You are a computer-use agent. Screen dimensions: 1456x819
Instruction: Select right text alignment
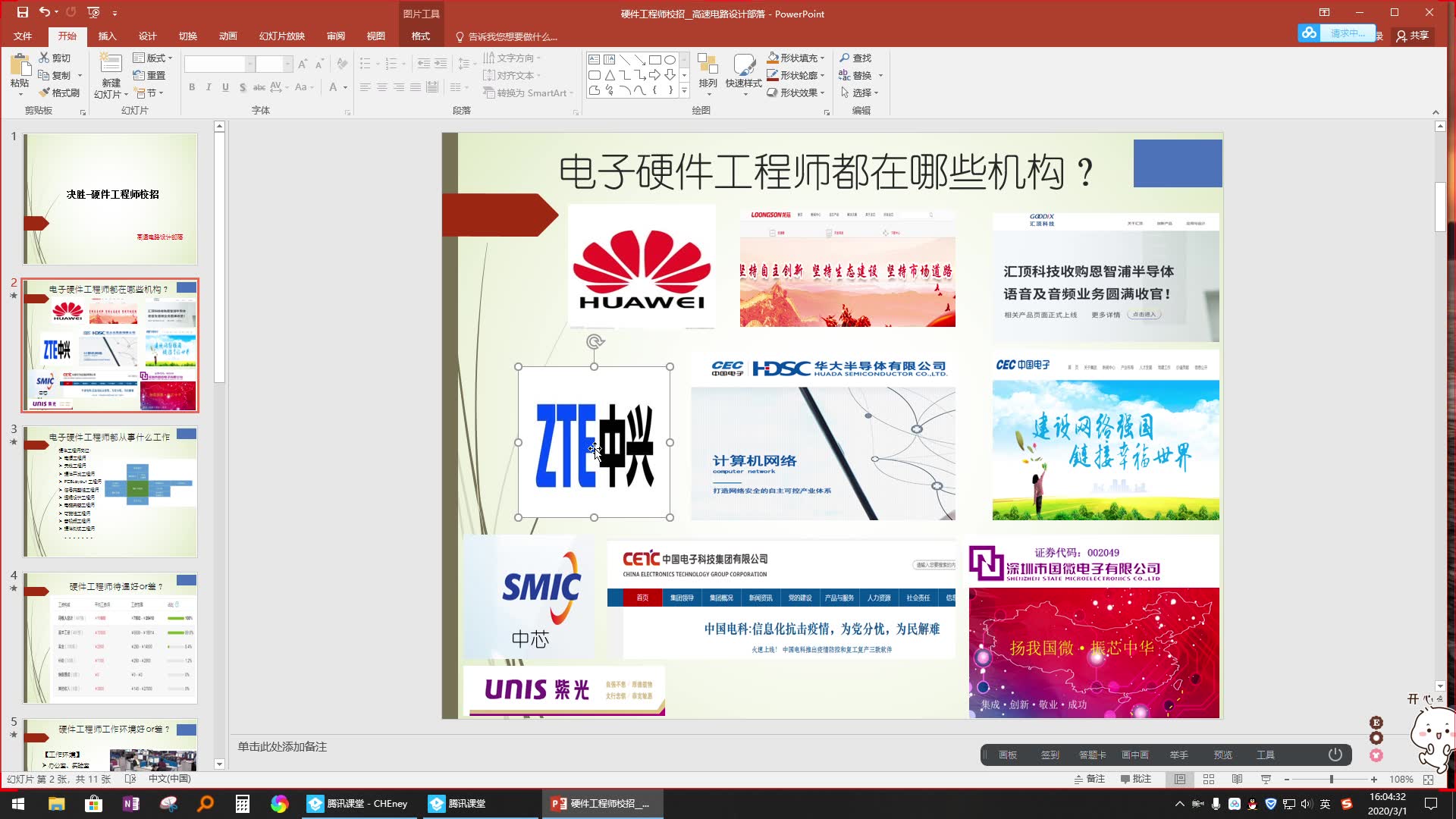click(x=398, y=87)
